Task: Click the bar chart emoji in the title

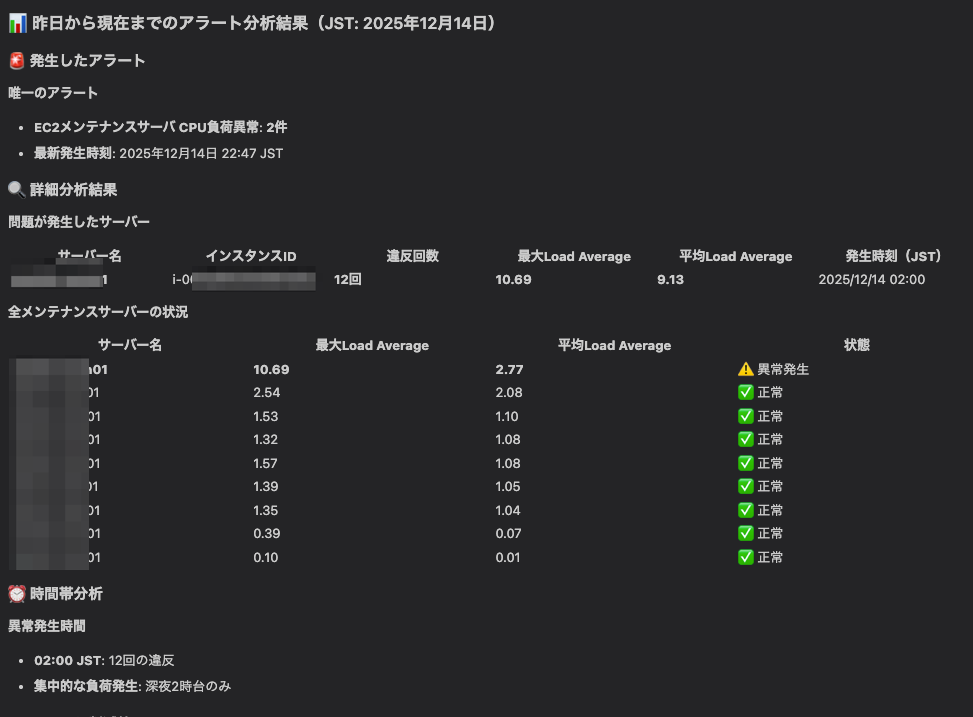Action: tap(17, 22)
